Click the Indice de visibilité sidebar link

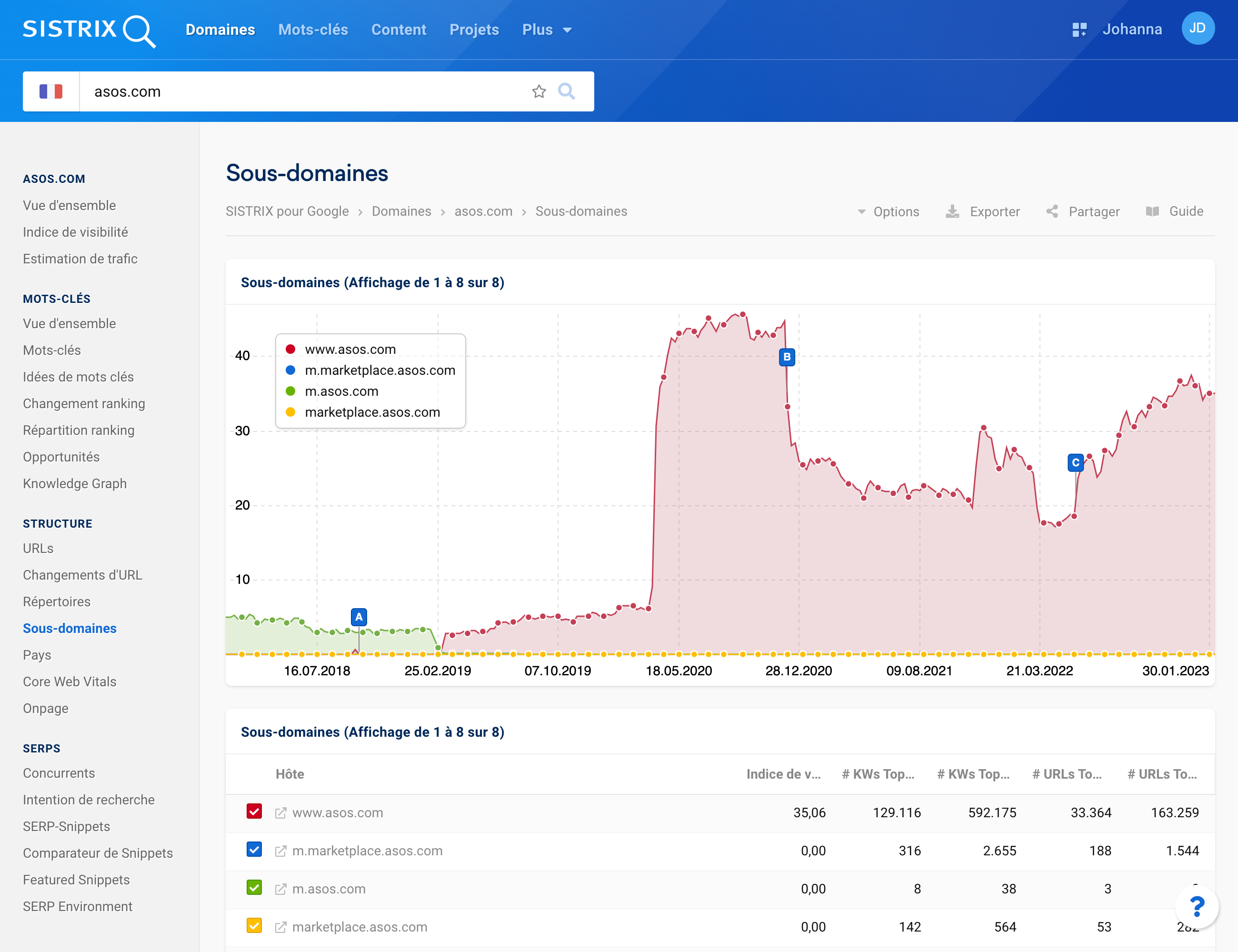click(x=76, y=232)
